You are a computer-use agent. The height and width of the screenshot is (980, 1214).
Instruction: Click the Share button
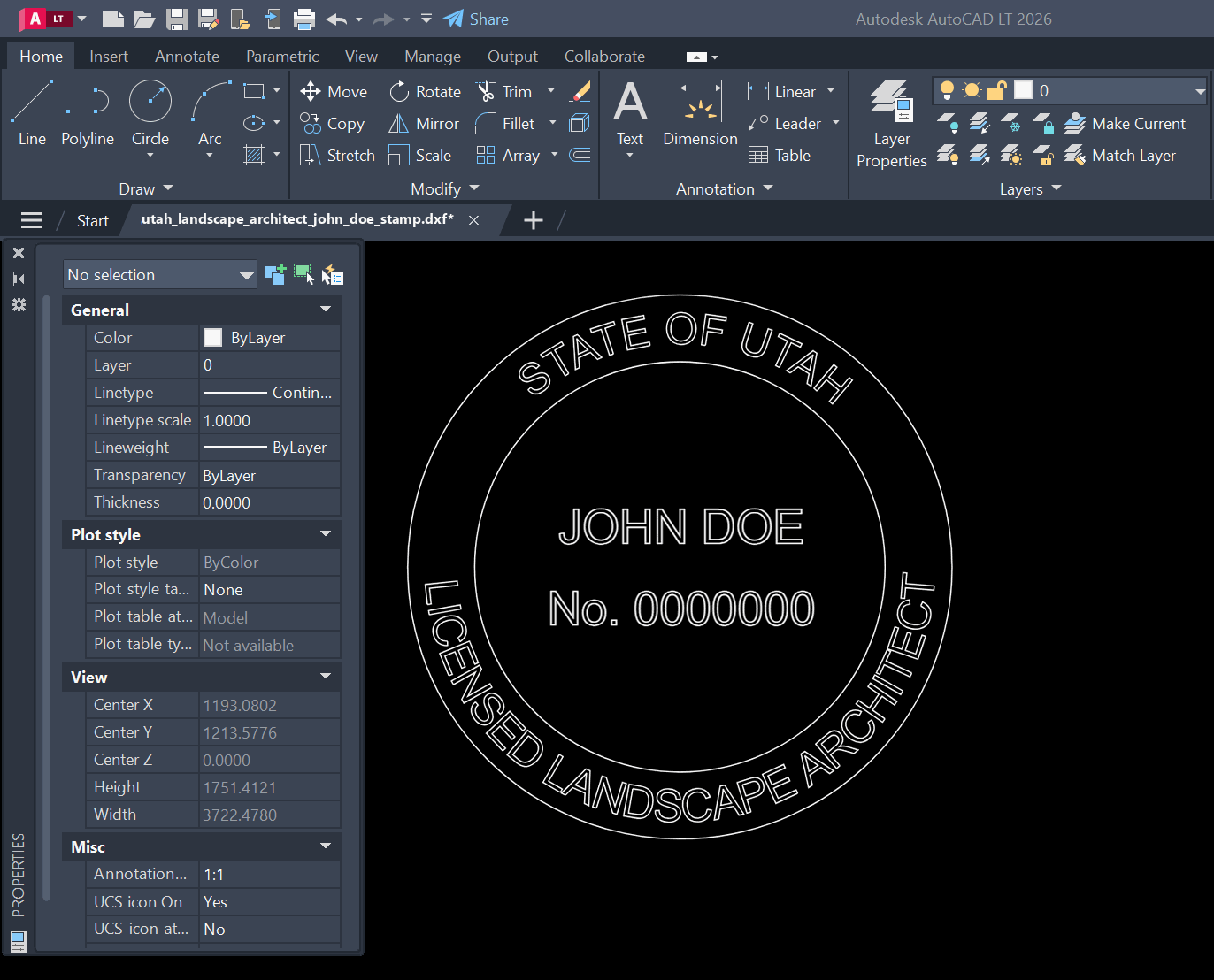click(x=476, y=19)
